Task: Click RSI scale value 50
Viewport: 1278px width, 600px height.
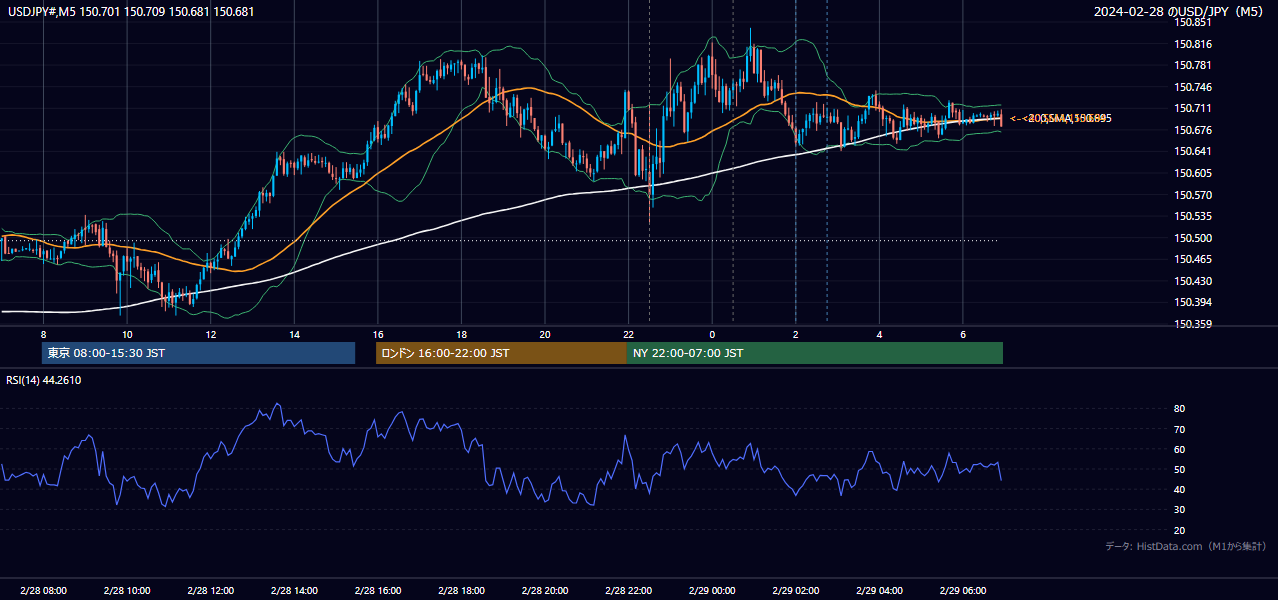Action: (x=1180, y=469)
